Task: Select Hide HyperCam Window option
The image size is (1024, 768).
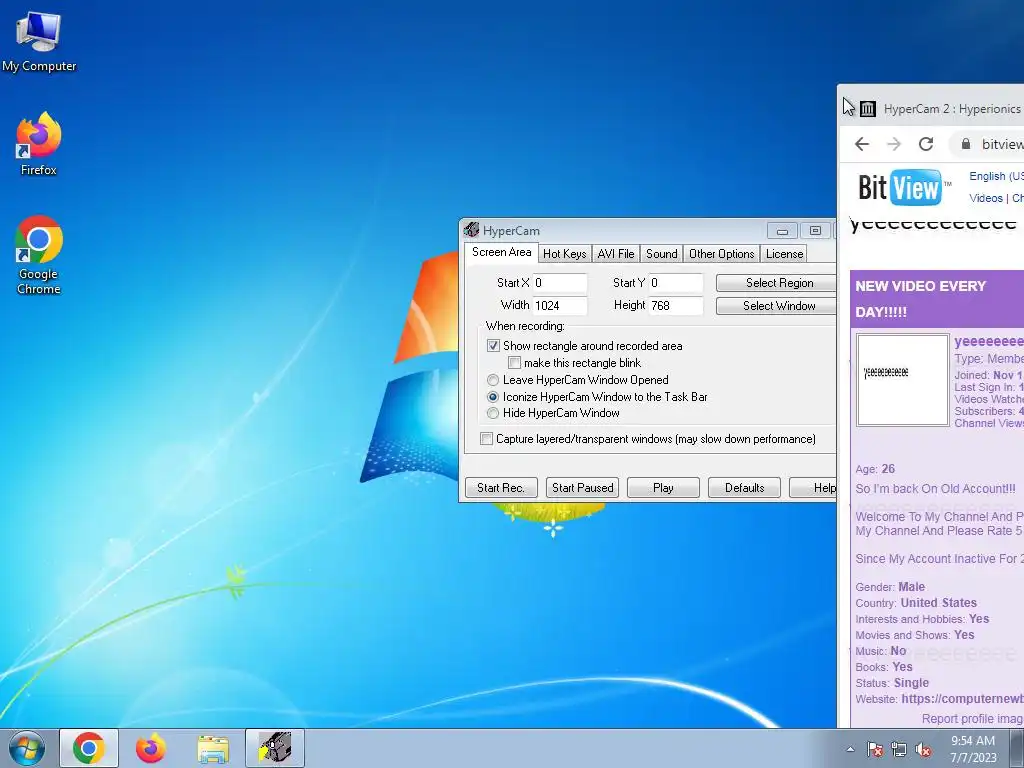Action: pyautogui.click(x=493, y=413)
